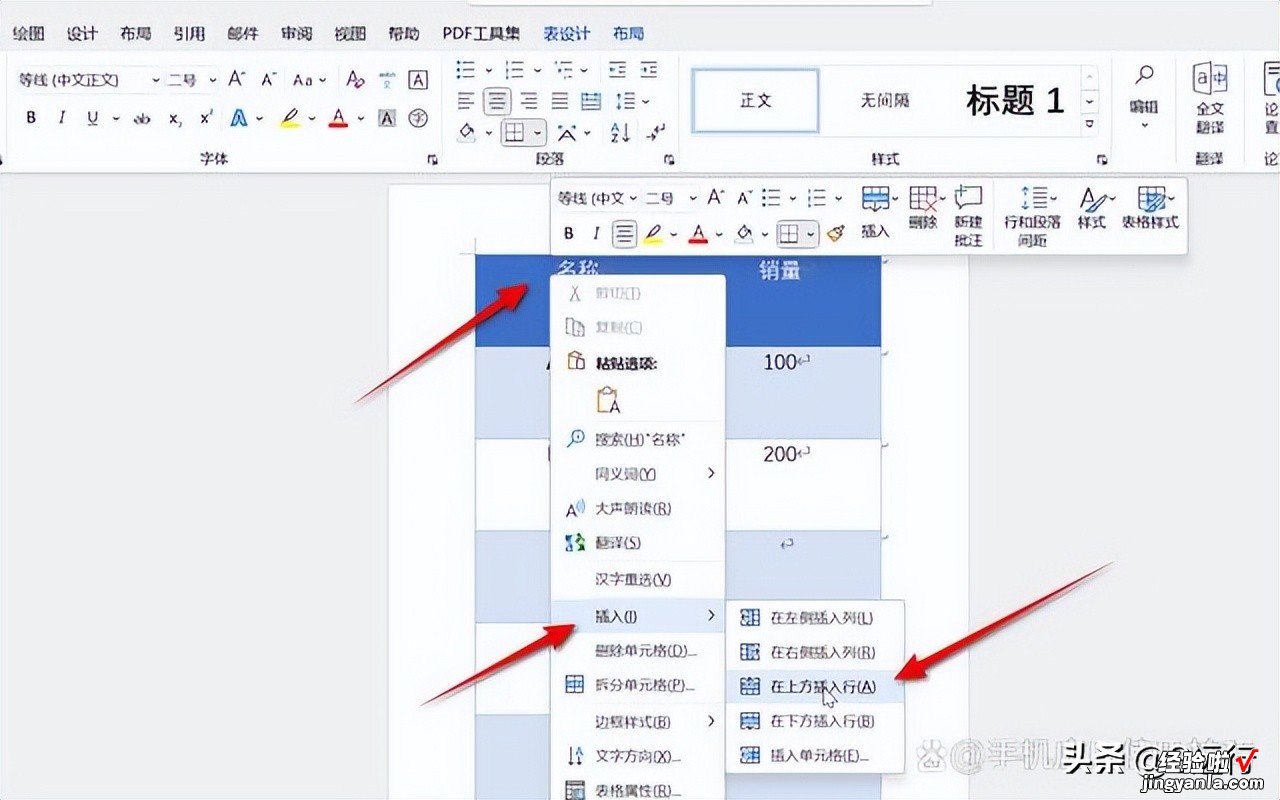Click 新建批注 in the mini toolbar
The image size is (1280, 800).
tap(968, 214)
